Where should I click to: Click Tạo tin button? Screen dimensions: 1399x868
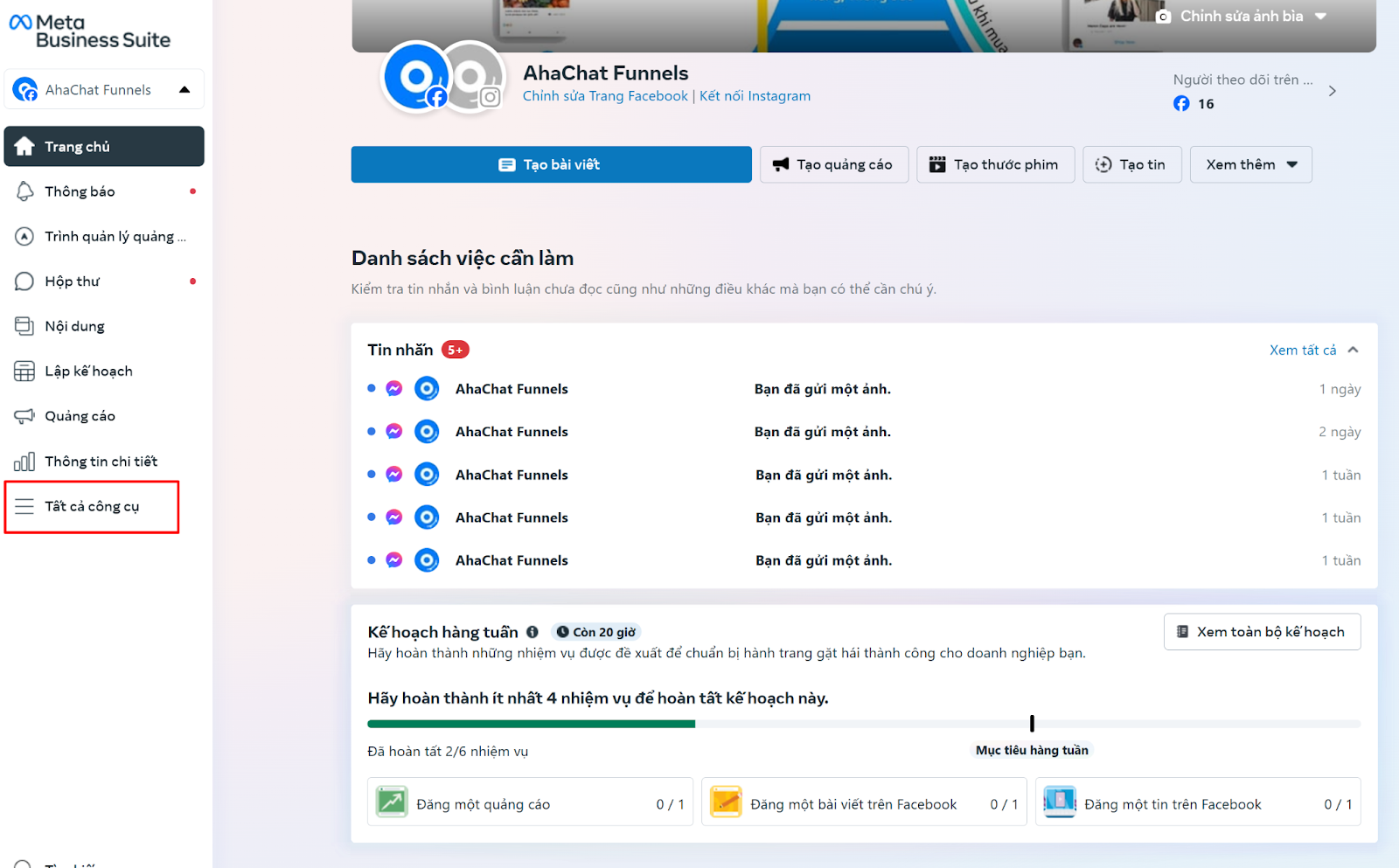coord(1132,164)
